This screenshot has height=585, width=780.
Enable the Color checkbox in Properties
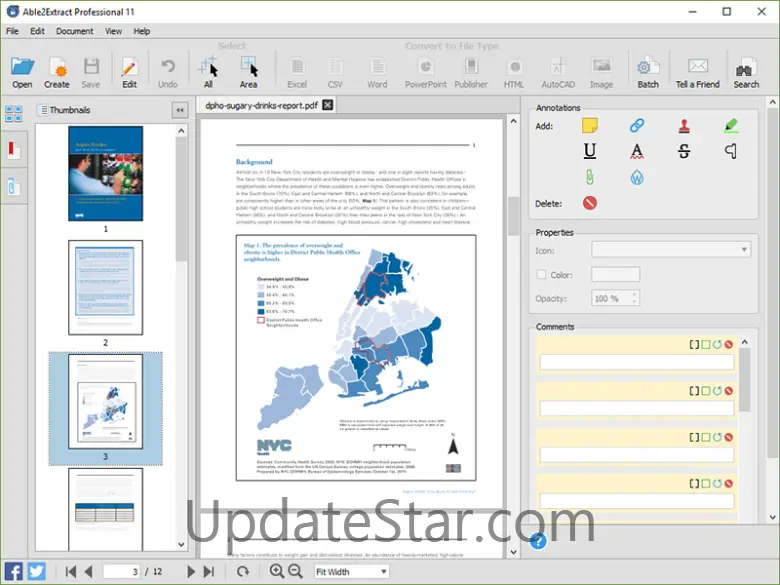541,275
